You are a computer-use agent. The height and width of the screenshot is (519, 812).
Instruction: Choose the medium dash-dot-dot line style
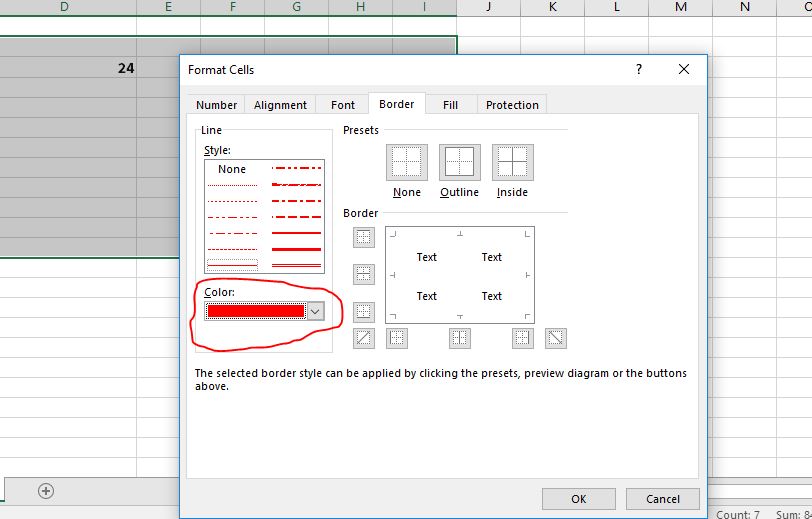coord(297,168)
